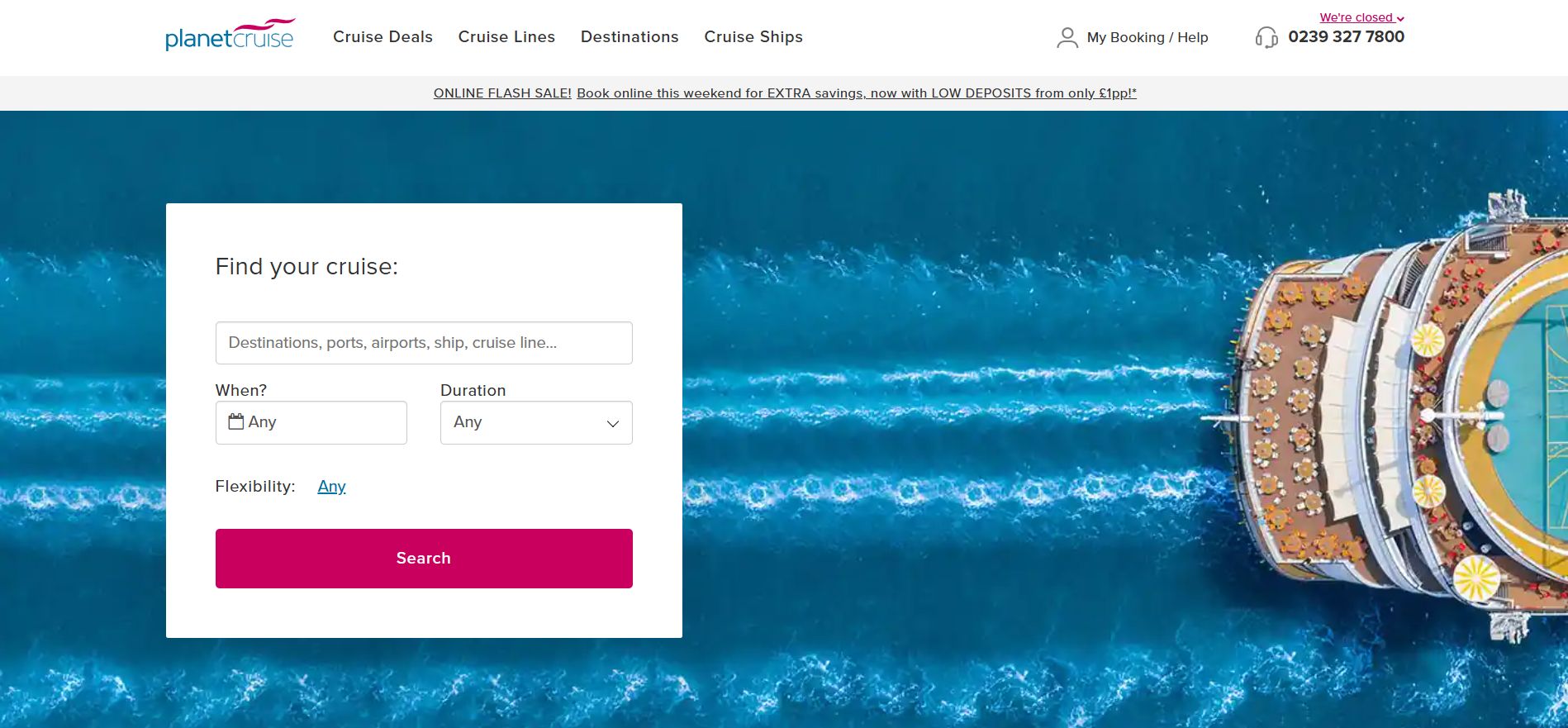This screenshot has width=1568, height=728.
Task: Click the My Booking / Help link
Action: [1147, 38]
